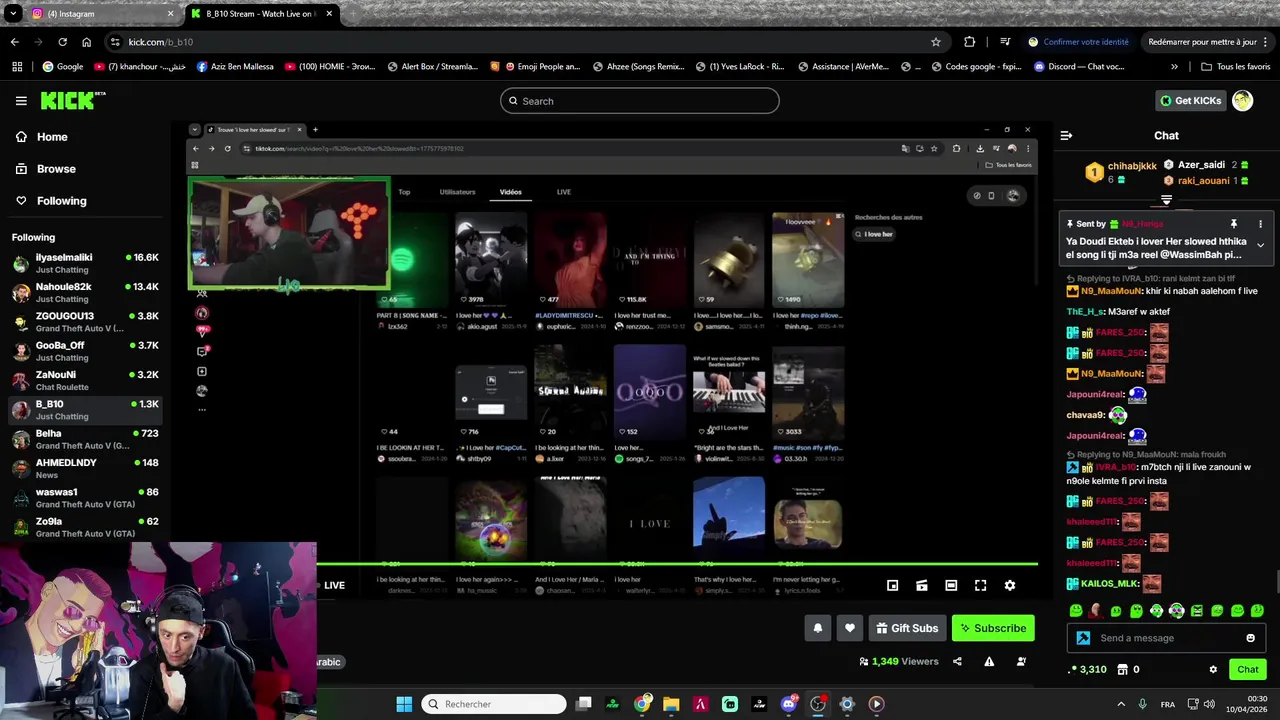1280x720 pixels.
Task: Collapse the chat panel with arrow icon
Action: 1066,136
